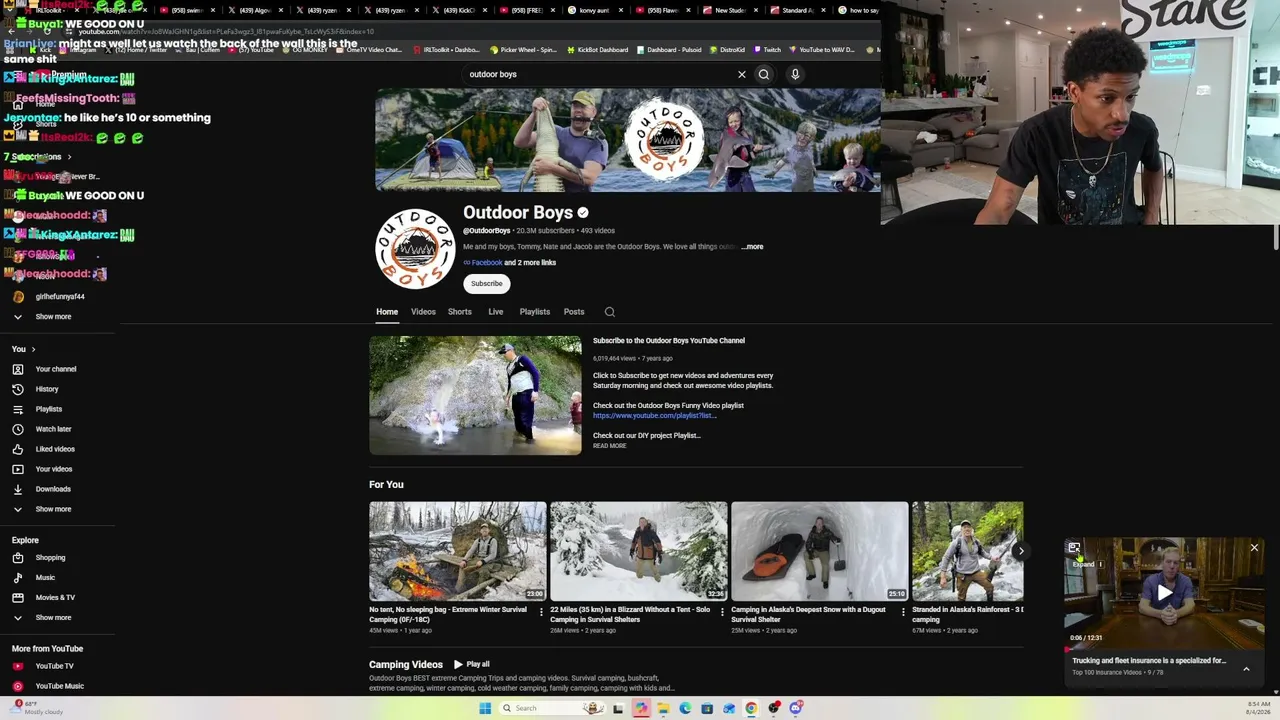The height and width of the screenshot is (720, 1280).
Task: Play the miniplayer video
Action: click(1164, 593)
